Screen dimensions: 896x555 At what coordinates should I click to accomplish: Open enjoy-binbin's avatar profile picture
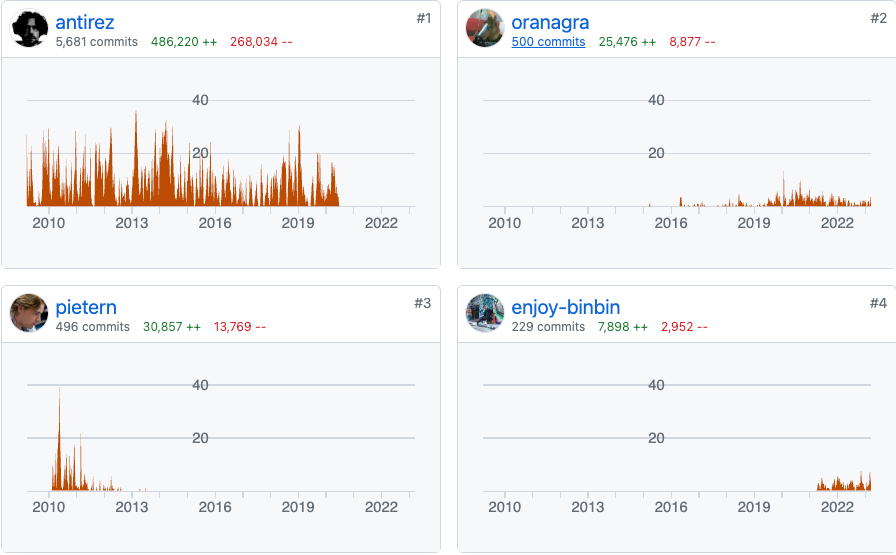point(485,313)
